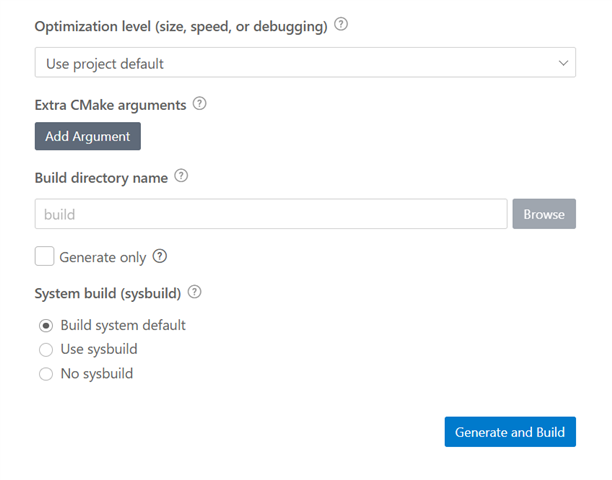
Task: Choose the Use sysbuild radio option
Action: (x=46, y=350)
